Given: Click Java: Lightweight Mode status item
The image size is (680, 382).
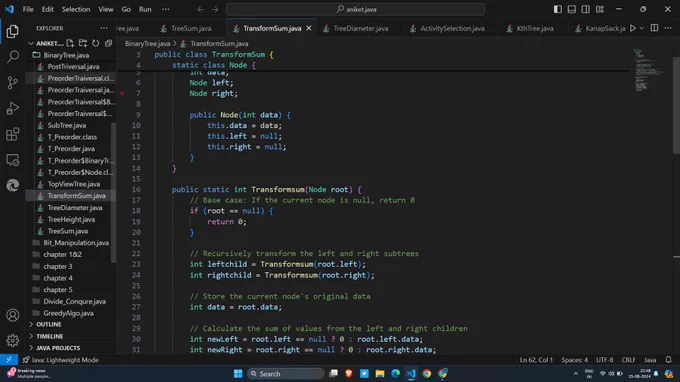Looking at the screenshot, I should coord(60,360).
